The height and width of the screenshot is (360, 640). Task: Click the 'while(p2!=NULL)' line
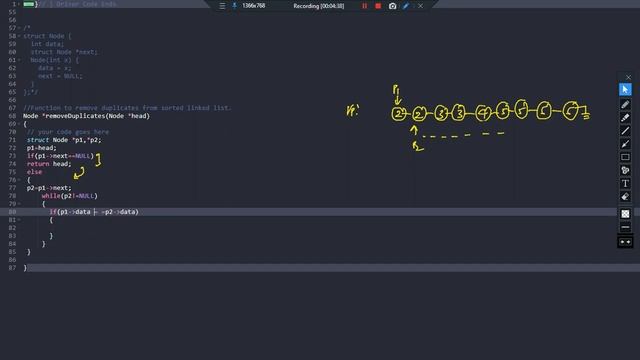69,196
